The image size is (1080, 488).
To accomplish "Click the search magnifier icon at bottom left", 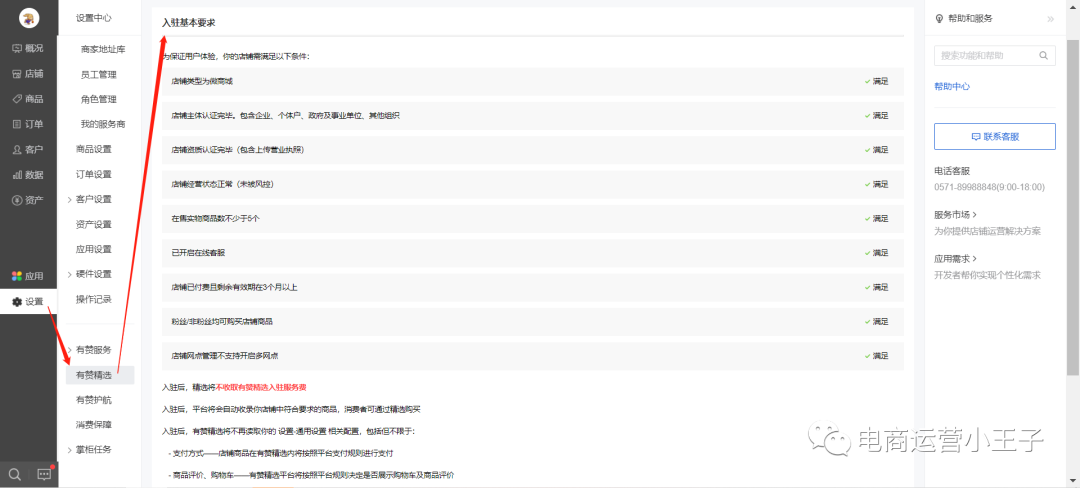I will pos(15,473).
